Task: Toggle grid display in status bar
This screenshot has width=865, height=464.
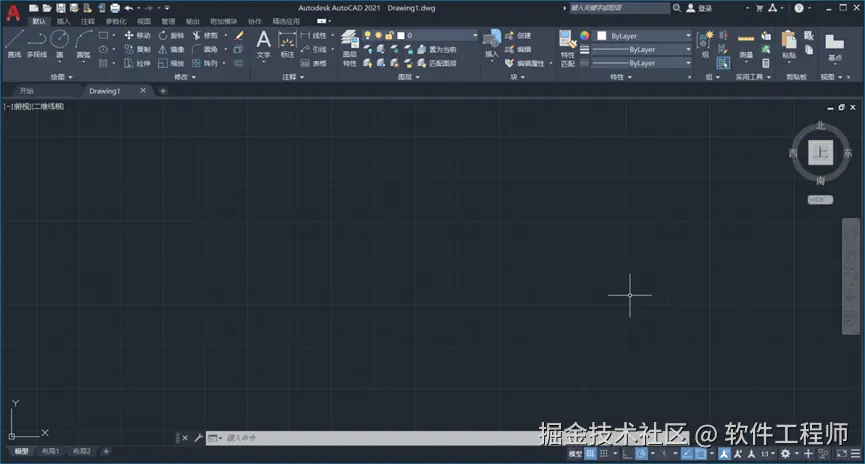Action: [591, 454]
